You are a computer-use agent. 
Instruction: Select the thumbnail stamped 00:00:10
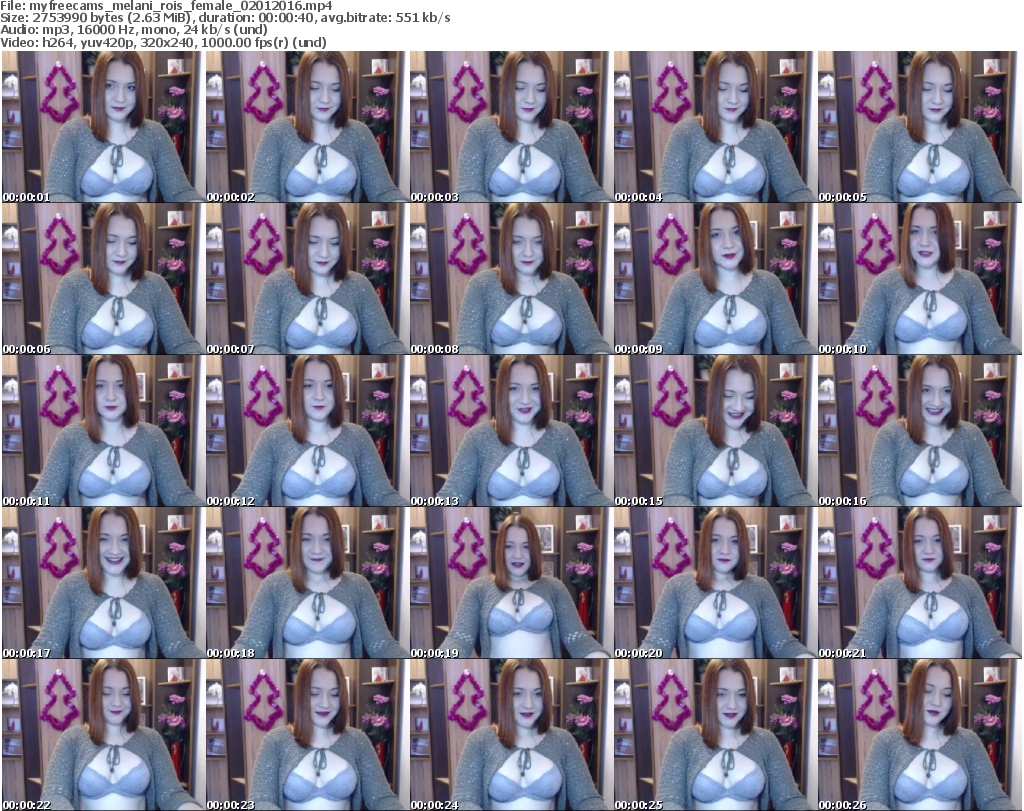pyautogui.click(x=919, y=279)
